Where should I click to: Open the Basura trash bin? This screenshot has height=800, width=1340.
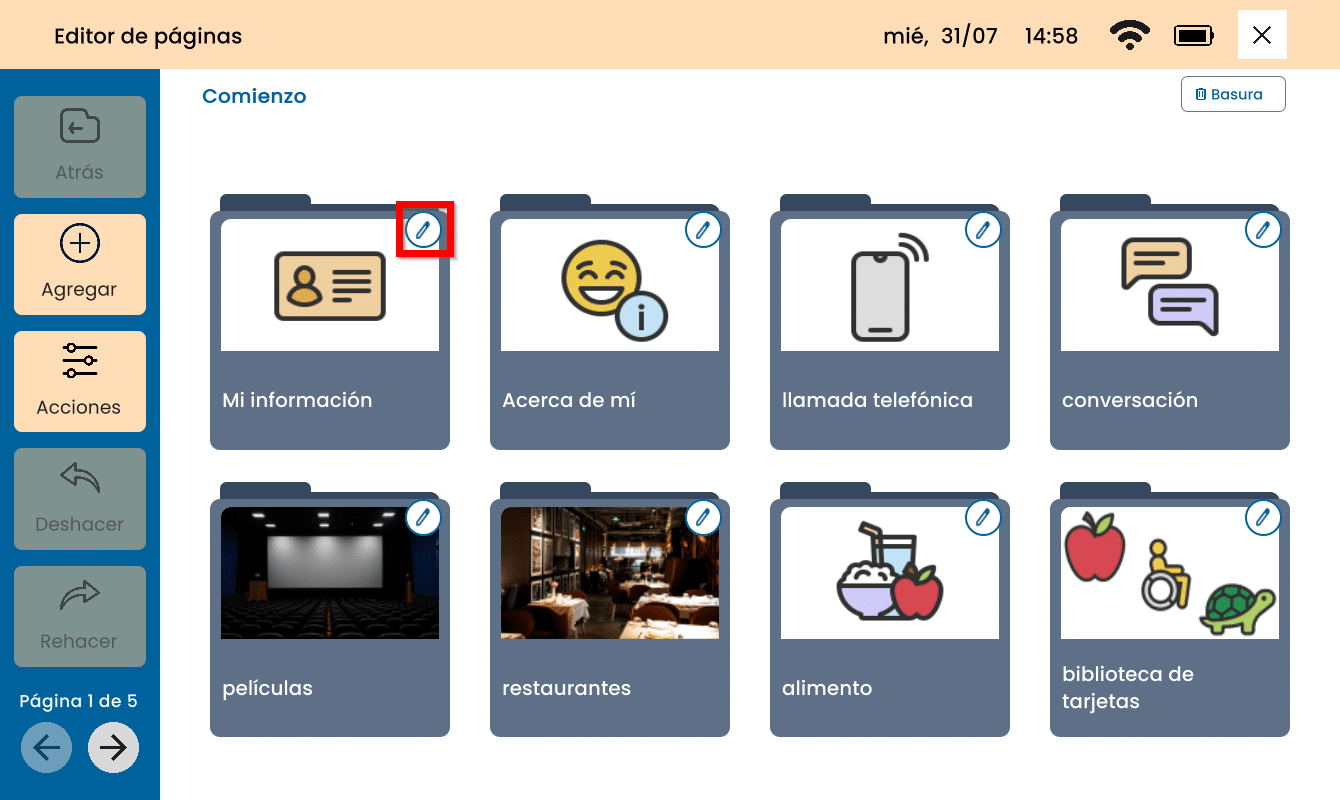1232,94
